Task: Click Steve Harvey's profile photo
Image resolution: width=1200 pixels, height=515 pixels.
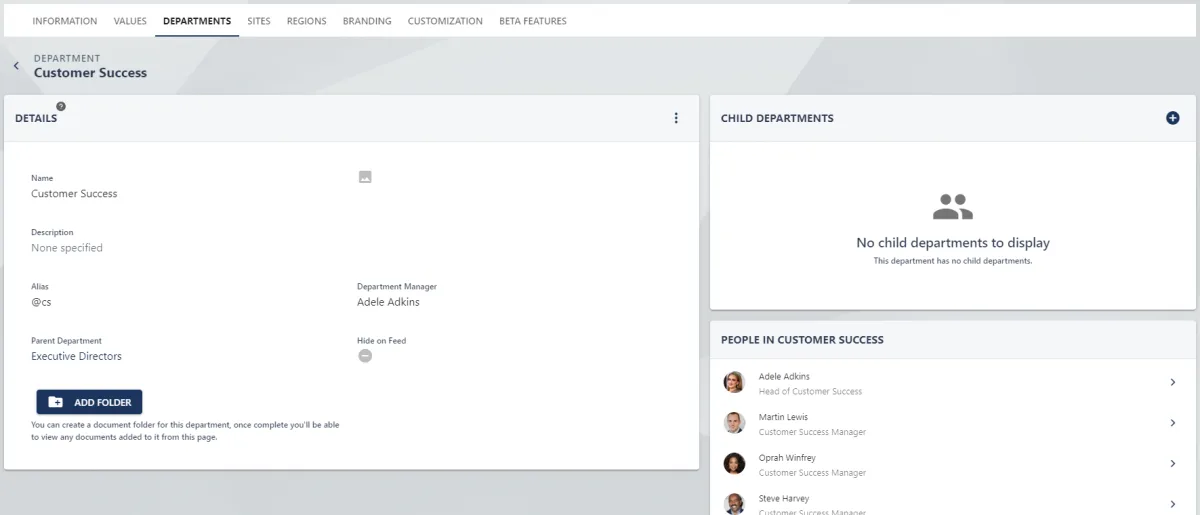Action: tap(734, 503)
